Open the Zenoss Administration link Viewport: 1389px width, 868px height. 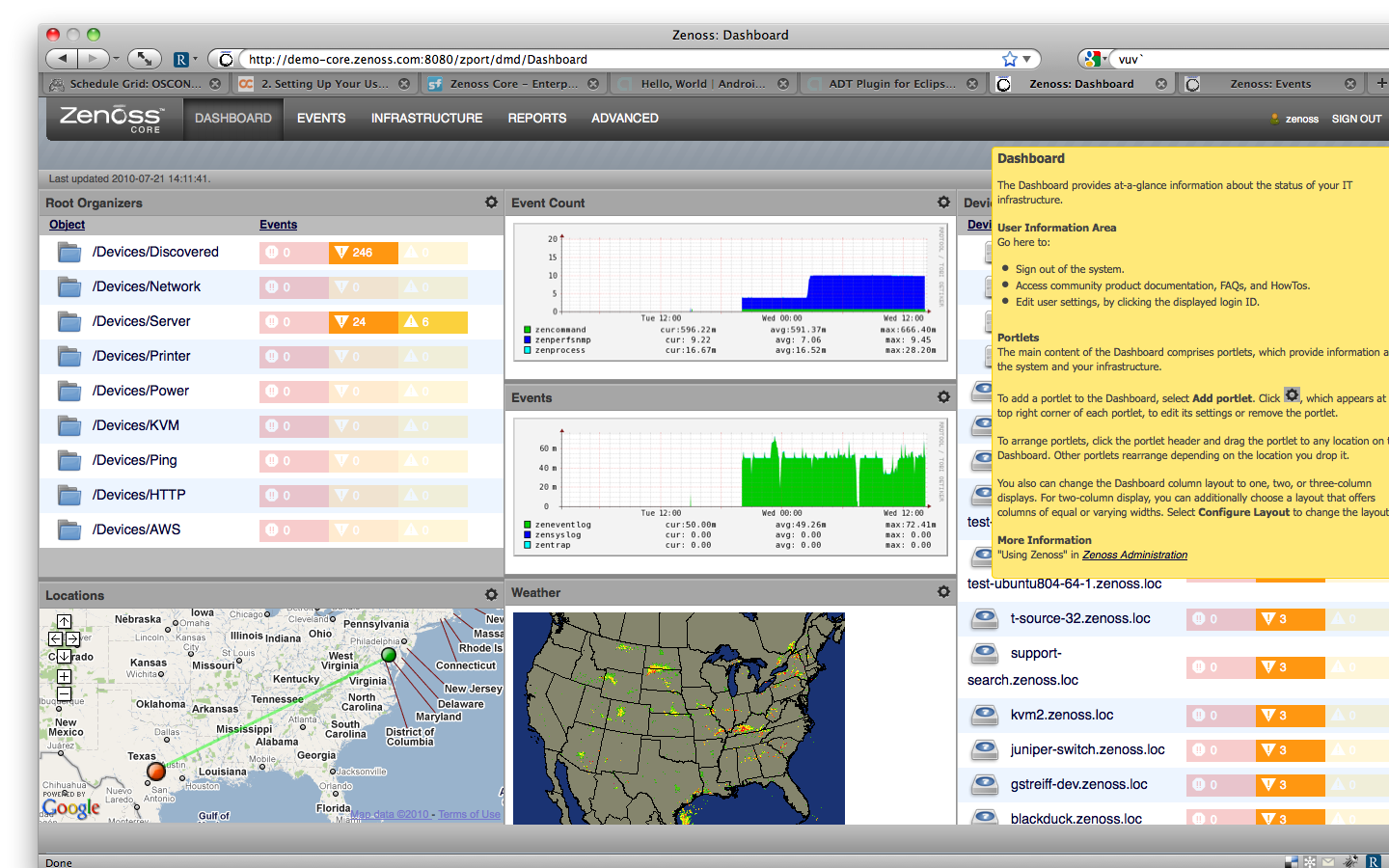1134,556
